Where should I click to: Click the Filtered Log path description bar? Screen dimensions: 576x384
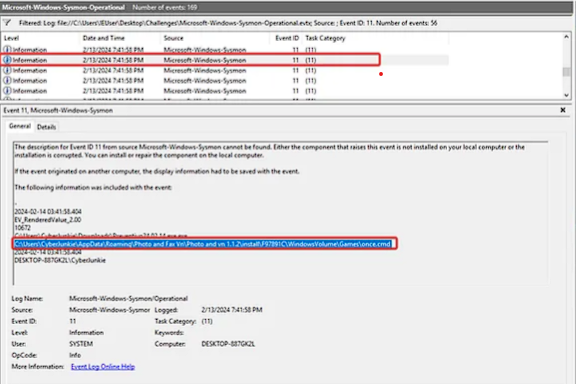point(228,23)
